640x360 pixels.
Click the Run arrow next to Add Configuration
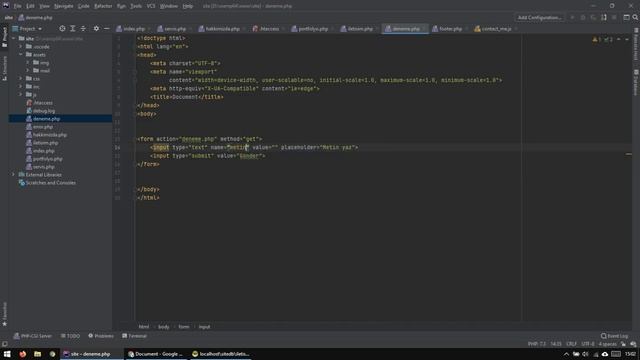coord(572,18)
